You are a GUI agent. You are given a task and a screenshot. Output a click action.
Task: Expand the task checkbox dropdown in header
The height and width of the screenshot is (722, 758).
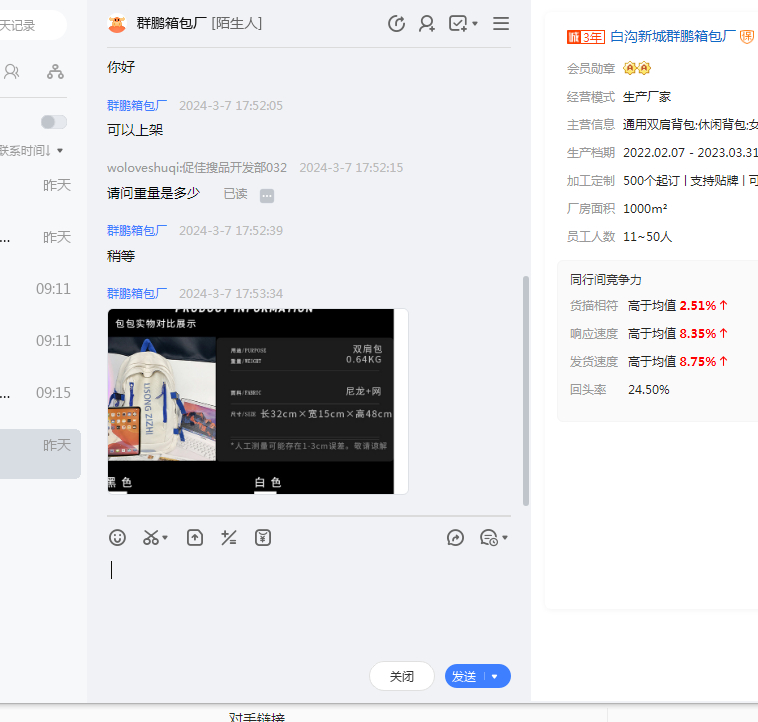[475, 24]
